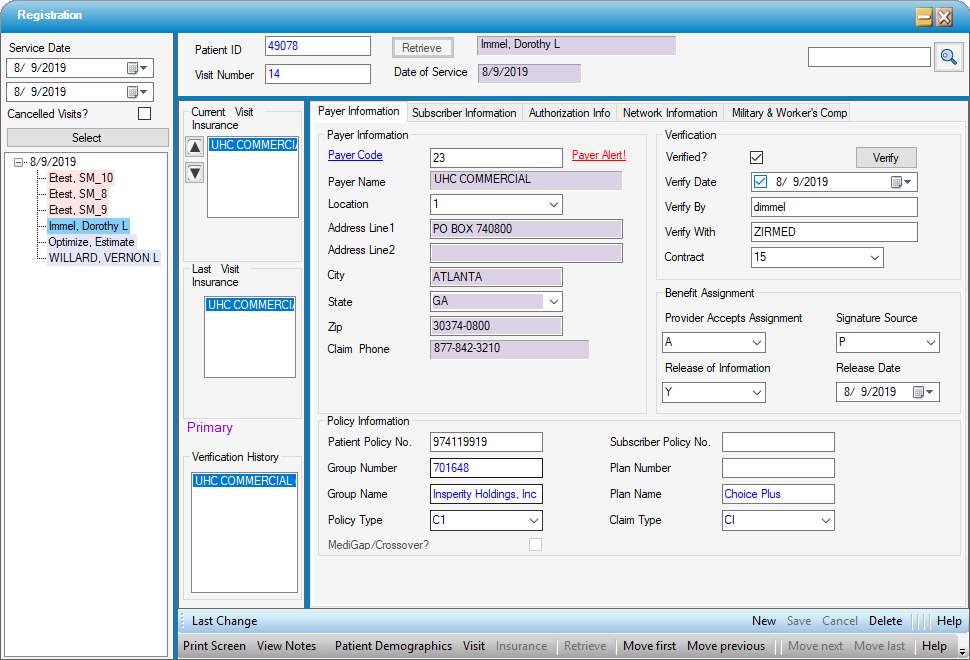Open calendar picker for first Service Date
Screen dimensions: 970x660
pos(137,68)
